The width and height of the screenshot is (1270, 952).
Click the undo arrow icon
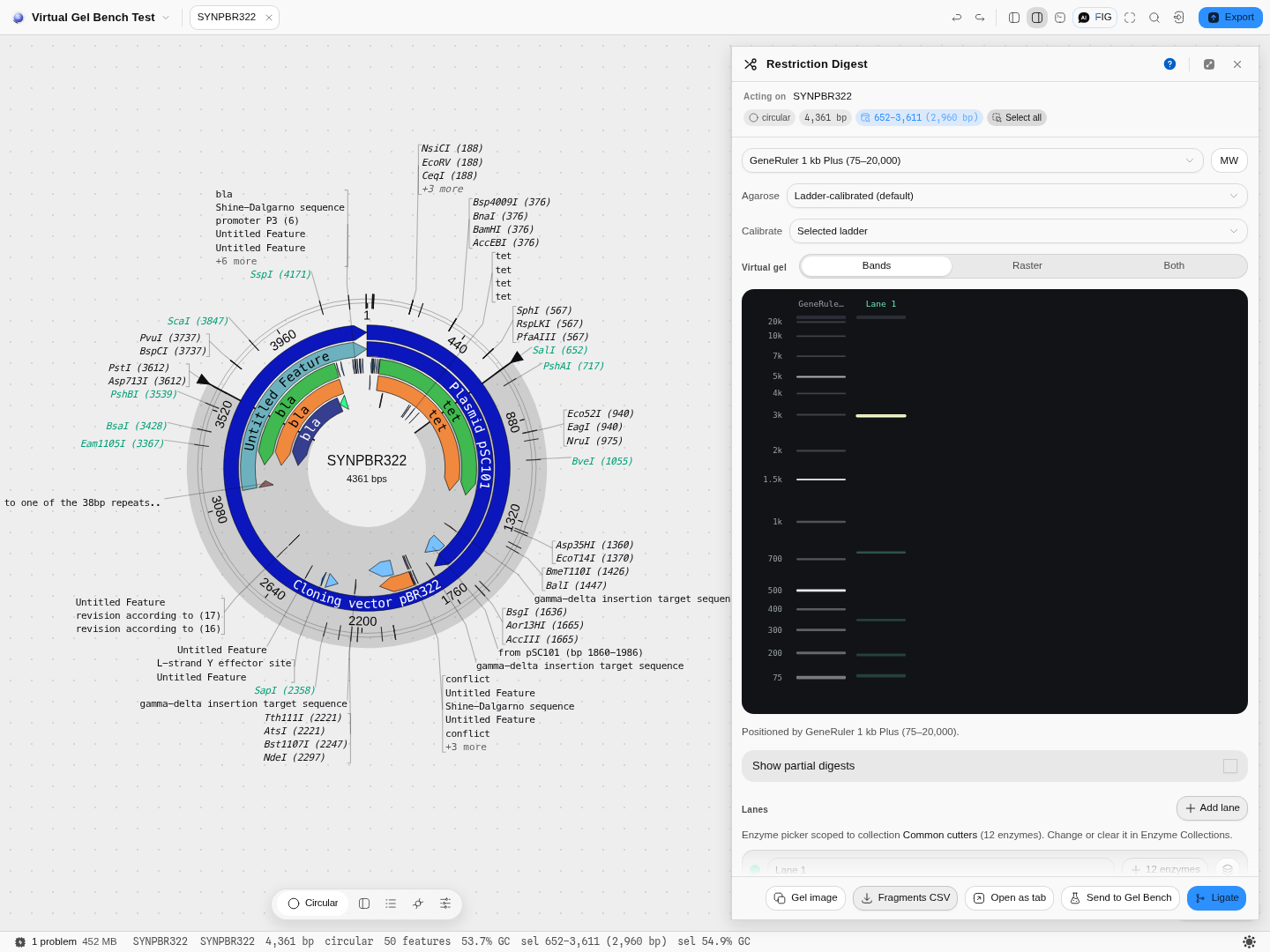[956, 18]
